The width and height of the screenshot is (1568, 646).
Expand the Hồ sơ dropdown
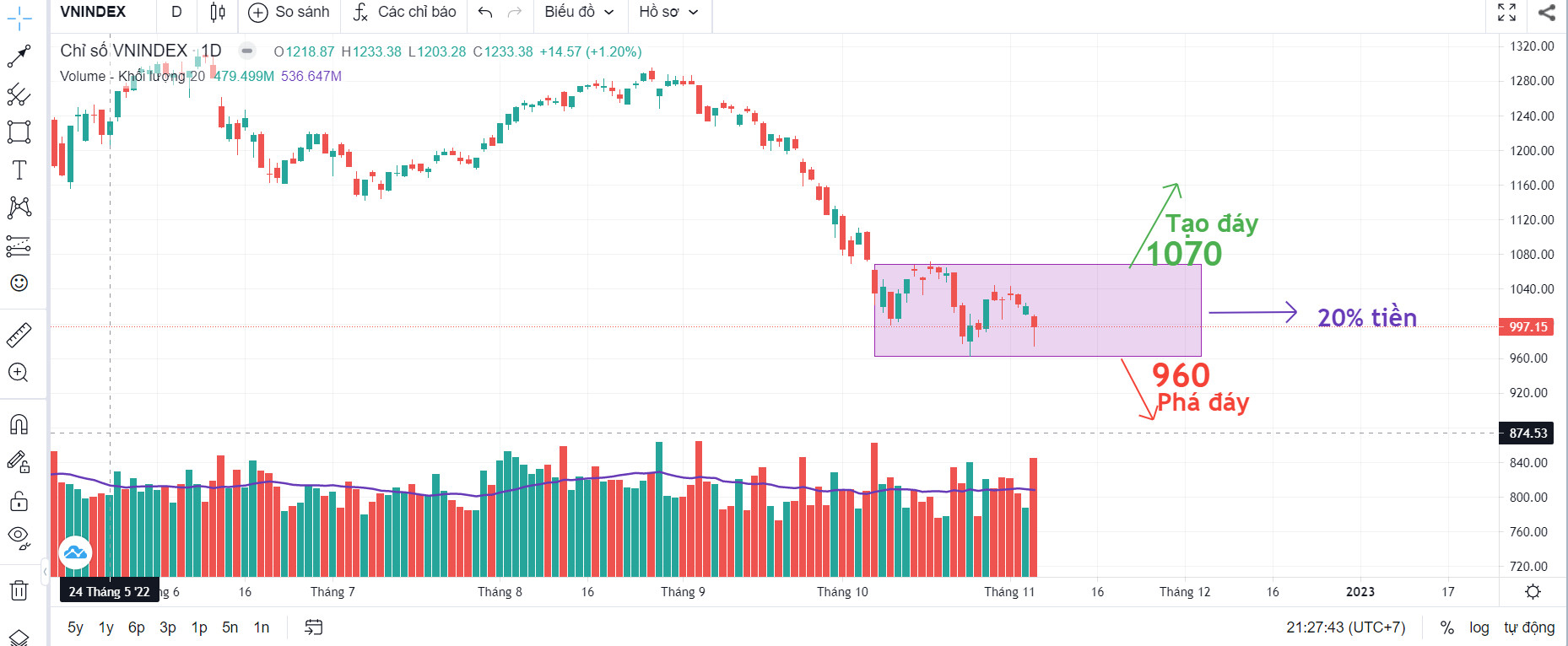click(668, 12)
